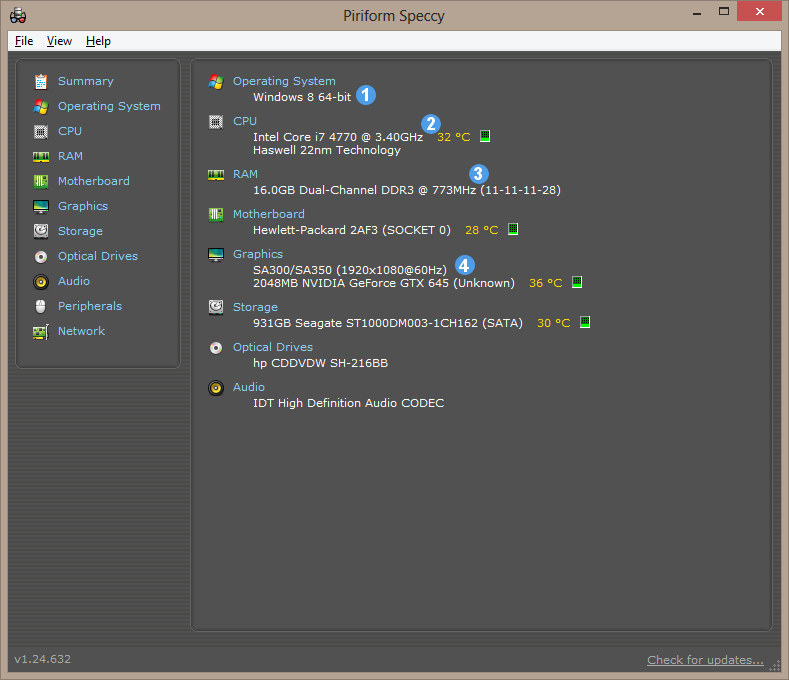
Task: Click the window resize grip at bottom corner
Action: pyautogui.click(x=775, y=666)
